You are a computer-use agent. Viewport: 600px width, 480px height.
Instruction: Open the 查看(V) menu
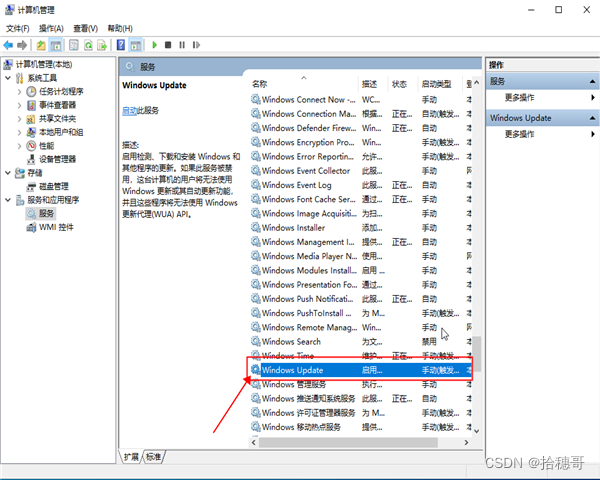tap(85, 28)
